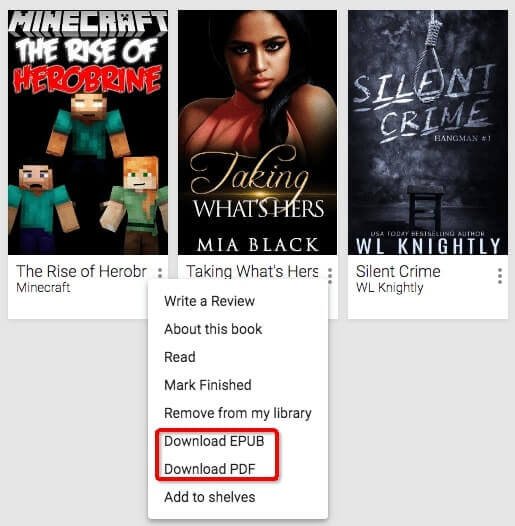Choose About this book option
Viewport: 515px width, 526px height.
(x=213, y=329)
